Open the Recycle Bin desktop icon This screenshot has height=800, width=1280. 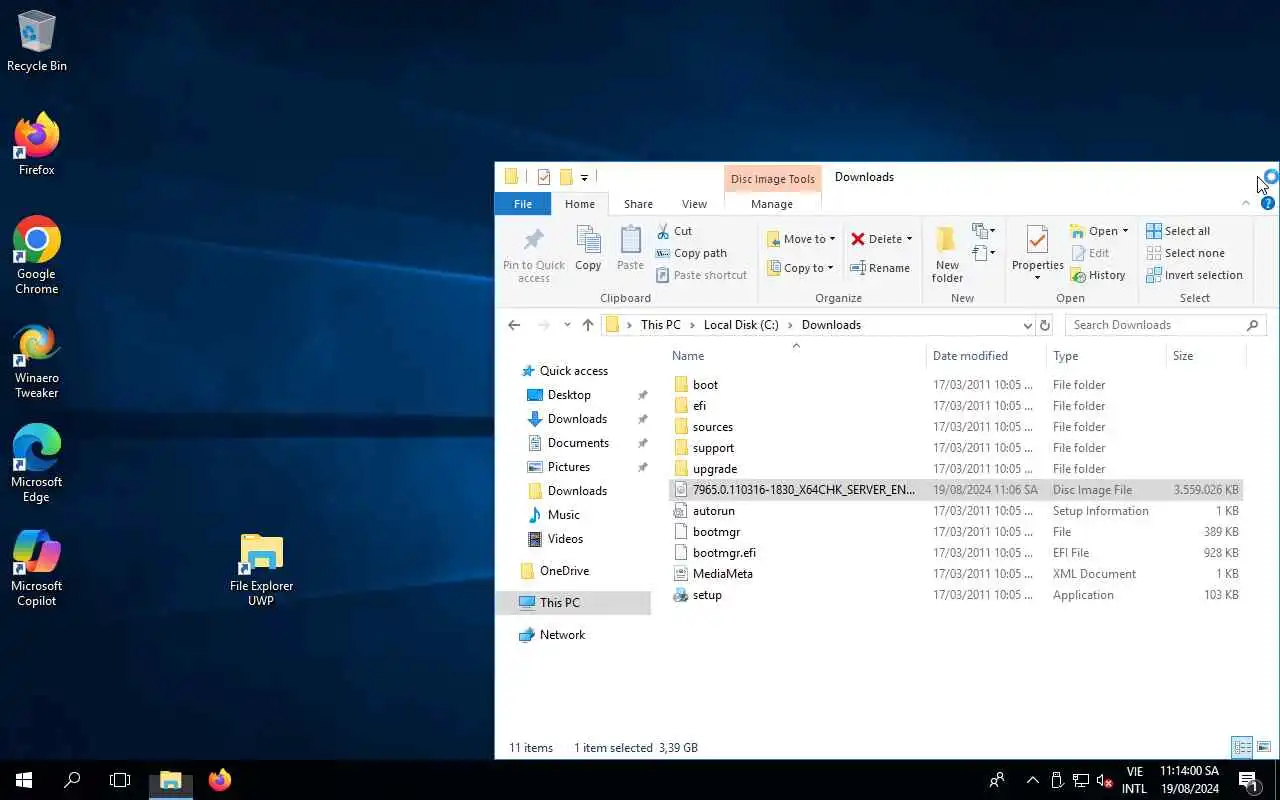tap(37, 41)
